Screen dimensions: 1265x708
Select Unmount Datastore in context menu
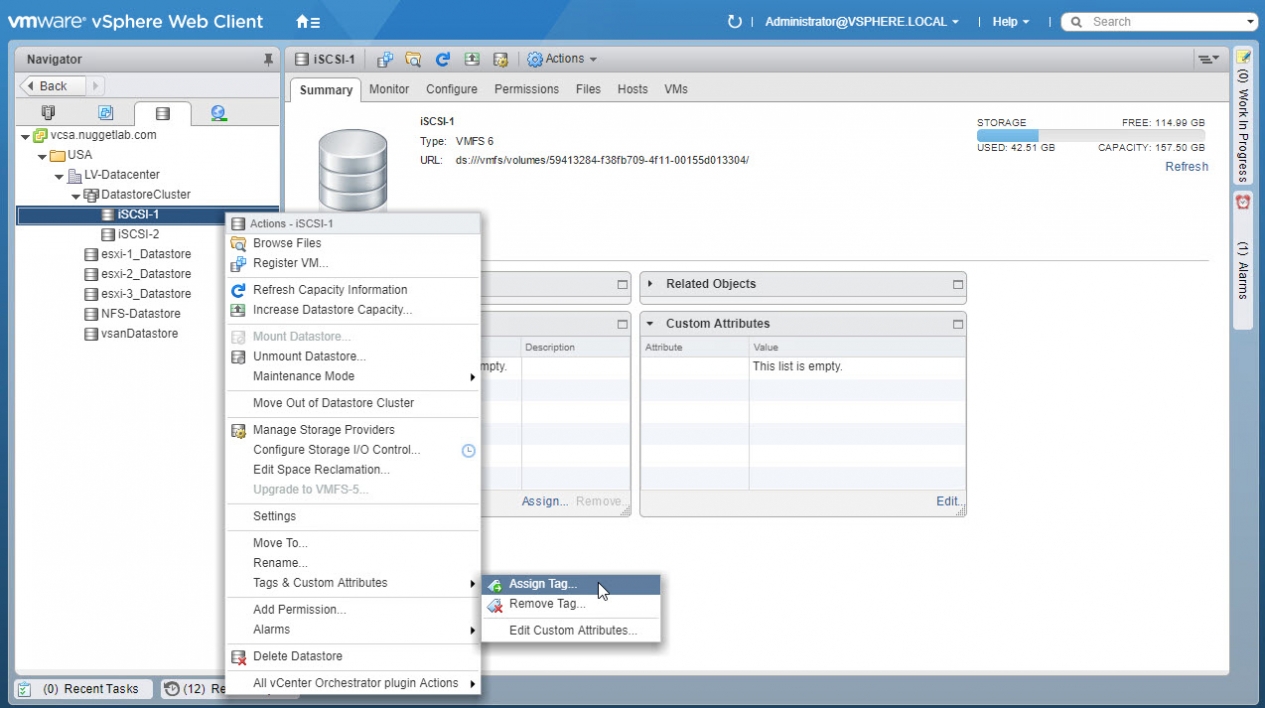[x=309, y=356]
